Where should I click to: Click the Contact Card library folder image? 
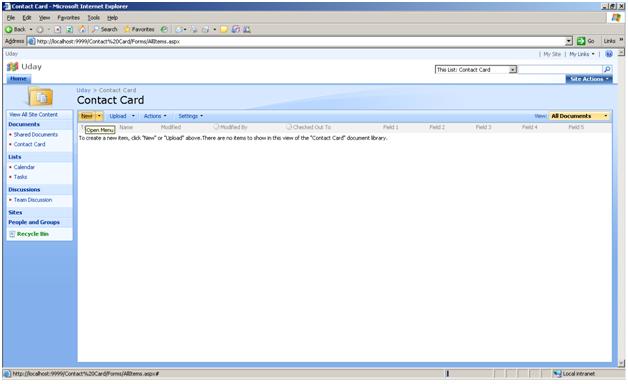point(40,97)
